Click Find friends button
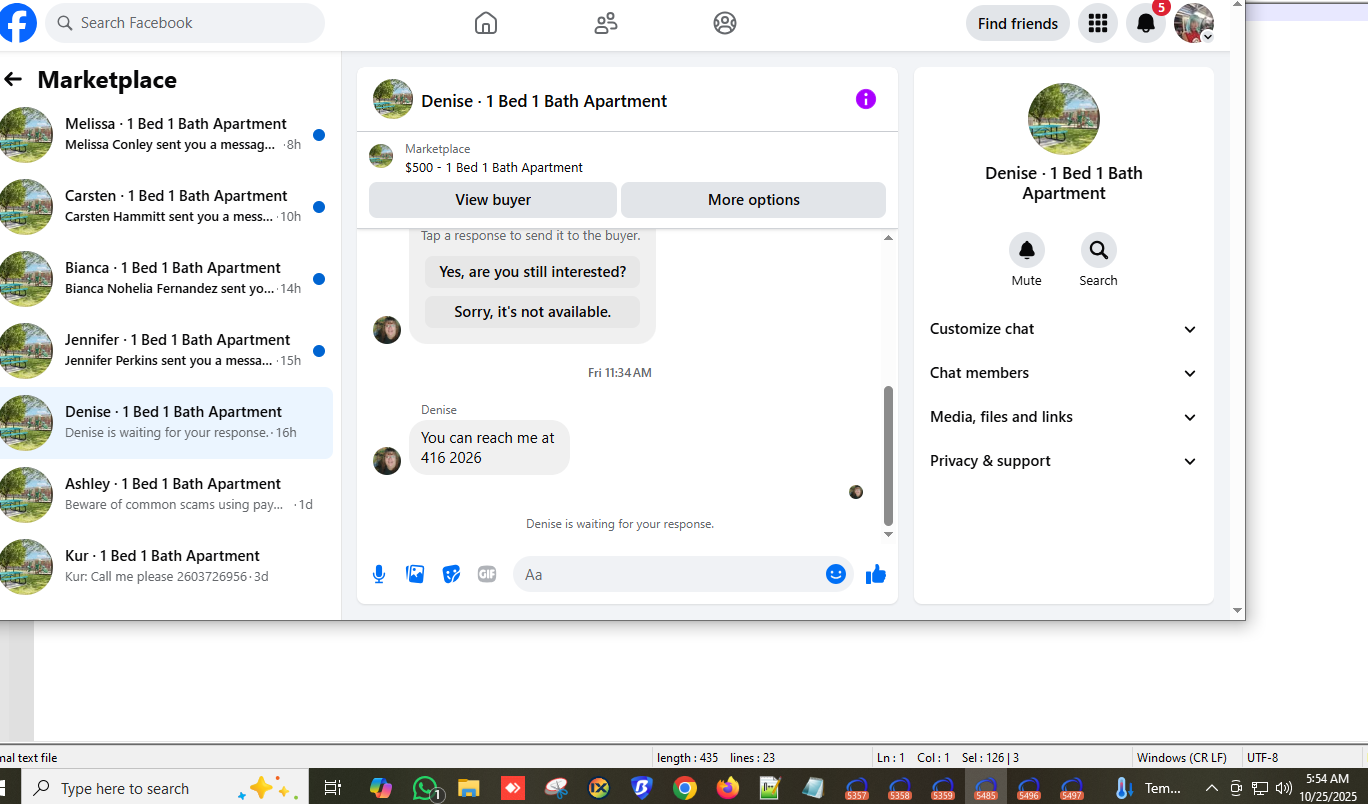1368x804 pixels. point(1018,23)
